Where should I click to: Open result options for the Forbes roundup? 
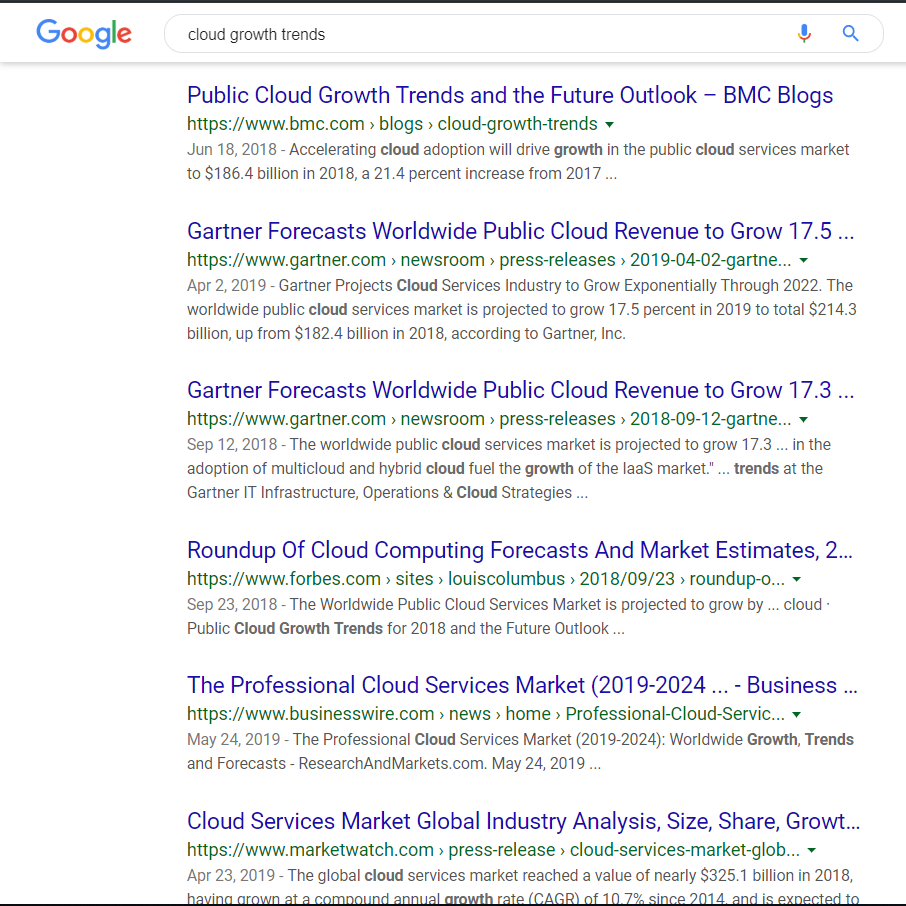(796, 578)
